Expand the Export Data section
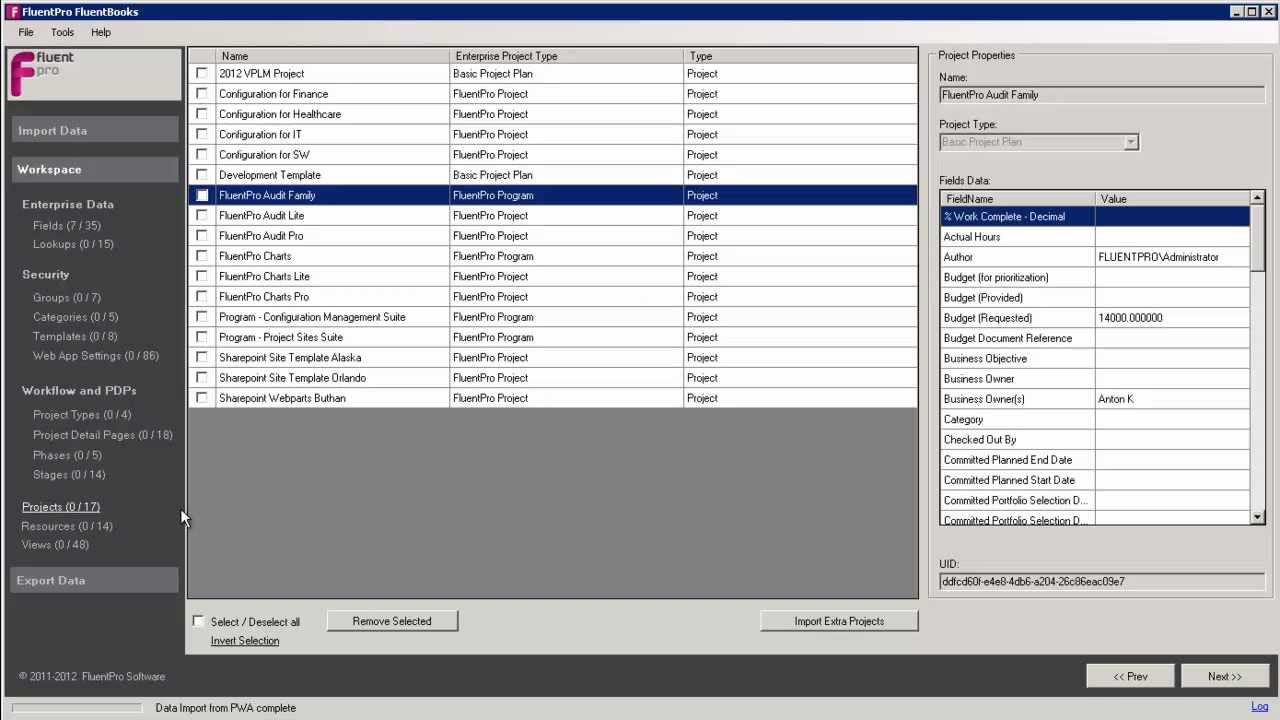1280x720 pixels. (x=95, y=580)
